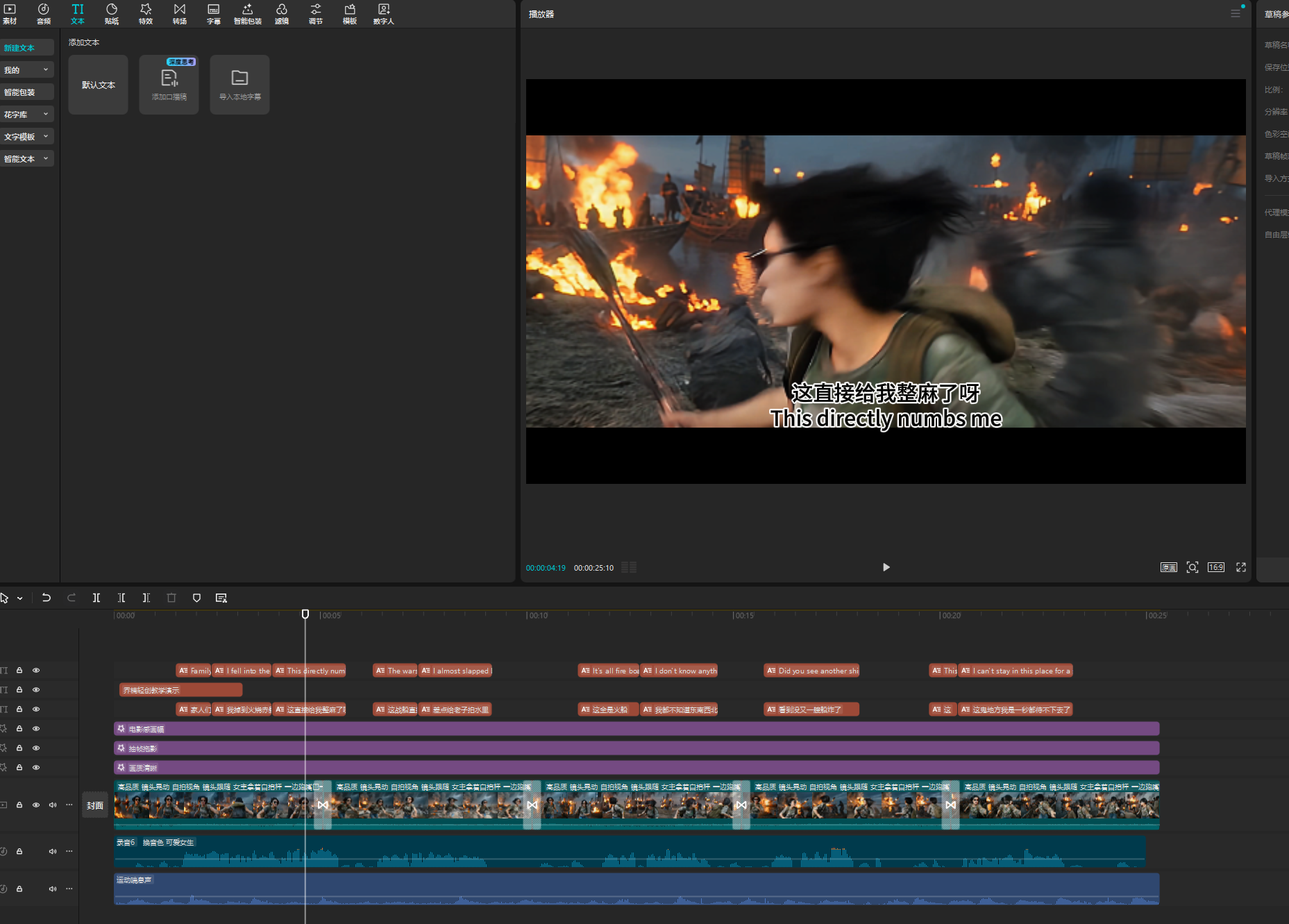Viewport: 1289px width, 924px height.
Task: Expand the 花字库 sidebar section
Action: (26, 115)
